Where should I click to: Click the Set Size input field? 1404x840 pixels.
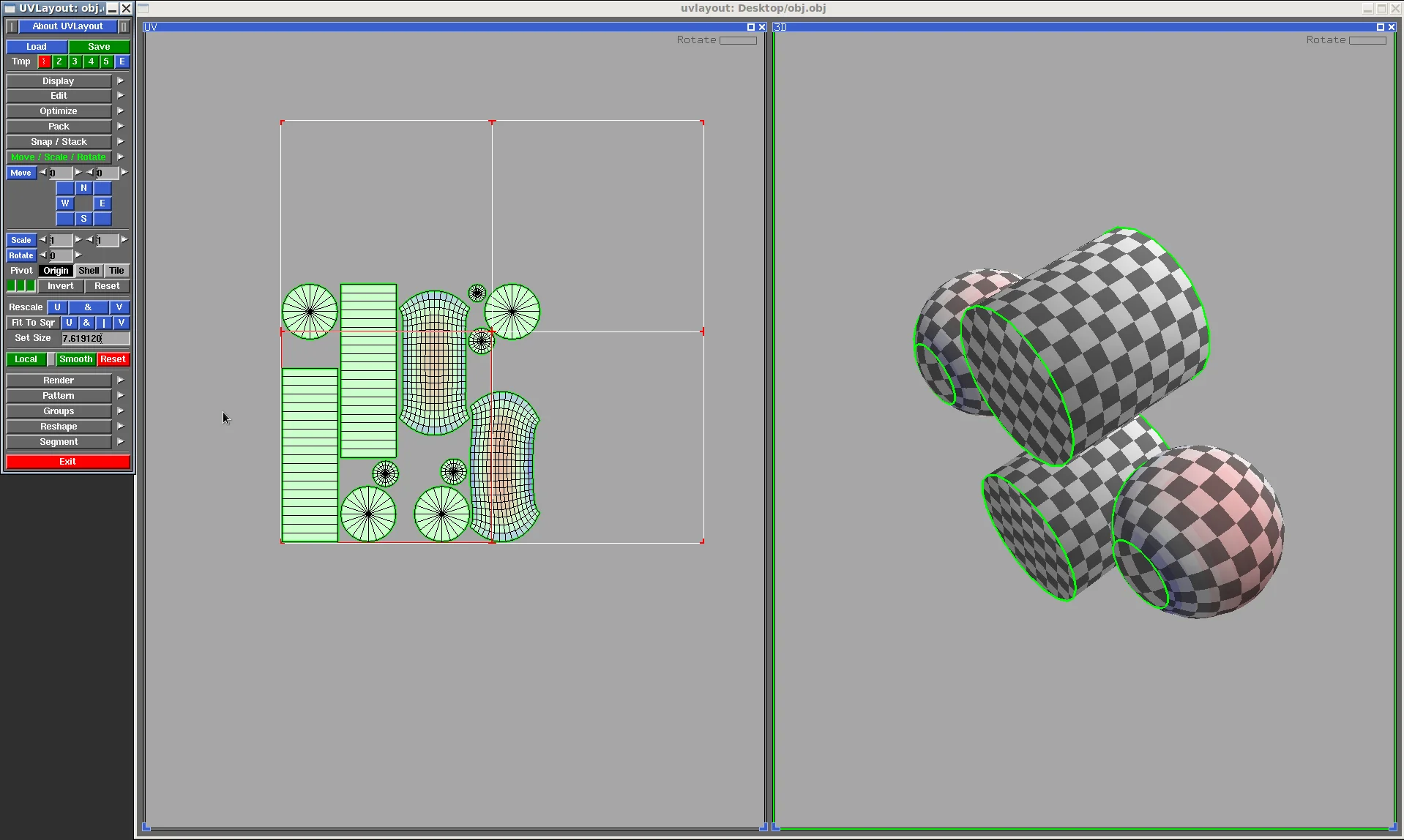[96, 338]
